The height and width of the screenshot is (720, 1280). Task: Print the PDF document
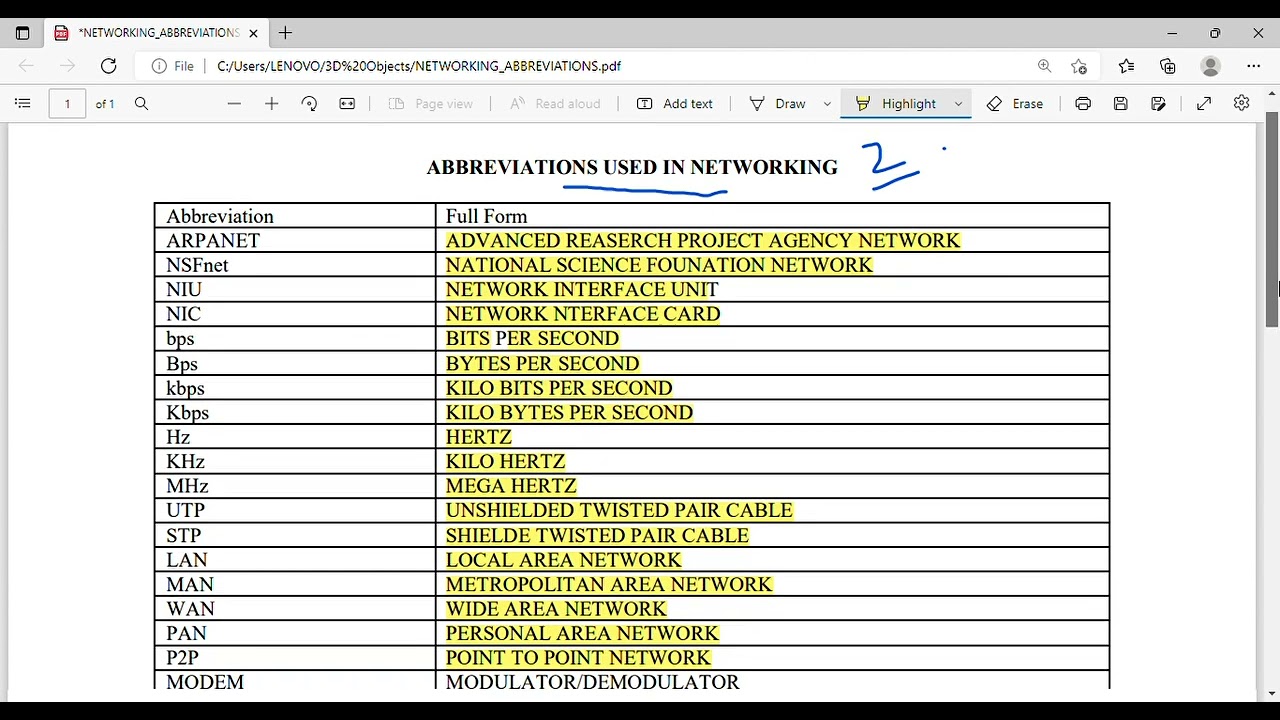point(1083,104)
